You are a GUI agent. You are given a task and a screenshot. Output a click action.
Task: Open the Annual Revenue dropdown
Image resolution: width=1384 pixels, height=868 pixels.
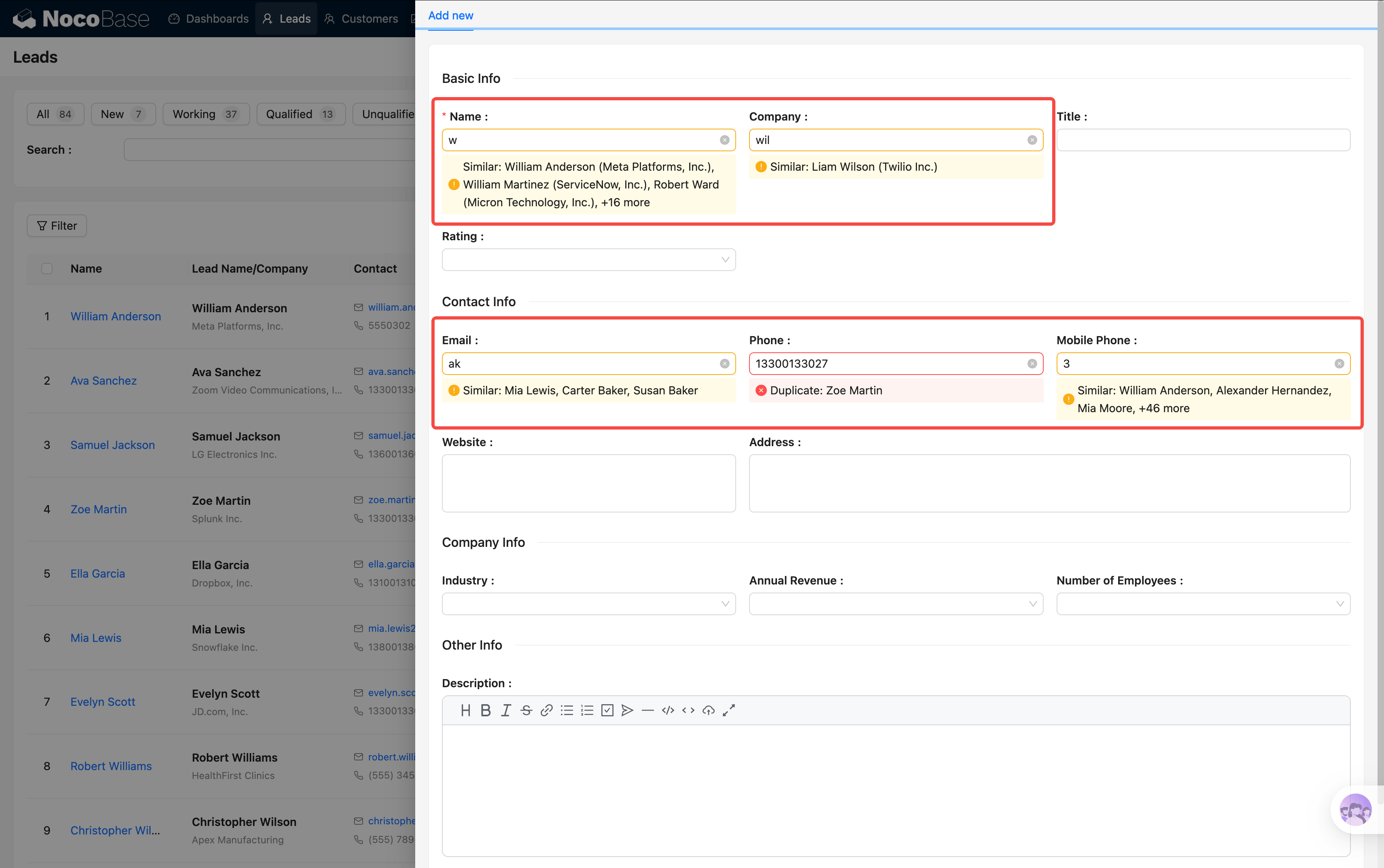point(895,603)
